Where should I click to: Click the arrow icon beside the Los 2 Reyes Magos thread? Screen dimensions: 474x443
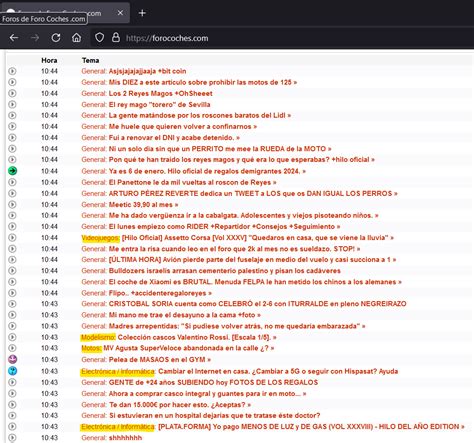[x=12, y=93]
